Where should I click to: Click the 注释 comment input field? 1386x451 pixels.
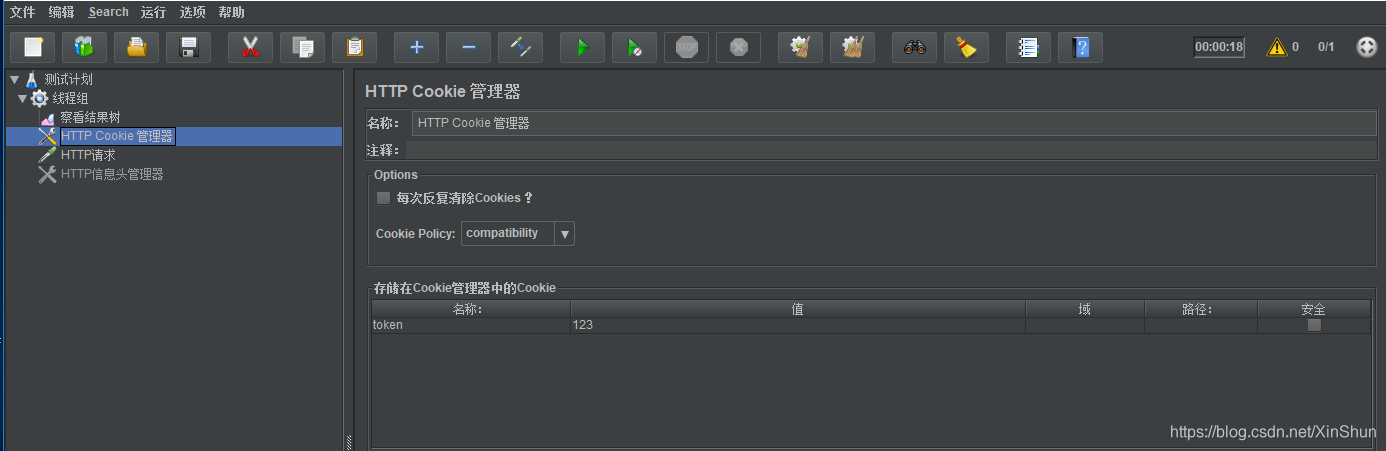click(x=891, y=150)
